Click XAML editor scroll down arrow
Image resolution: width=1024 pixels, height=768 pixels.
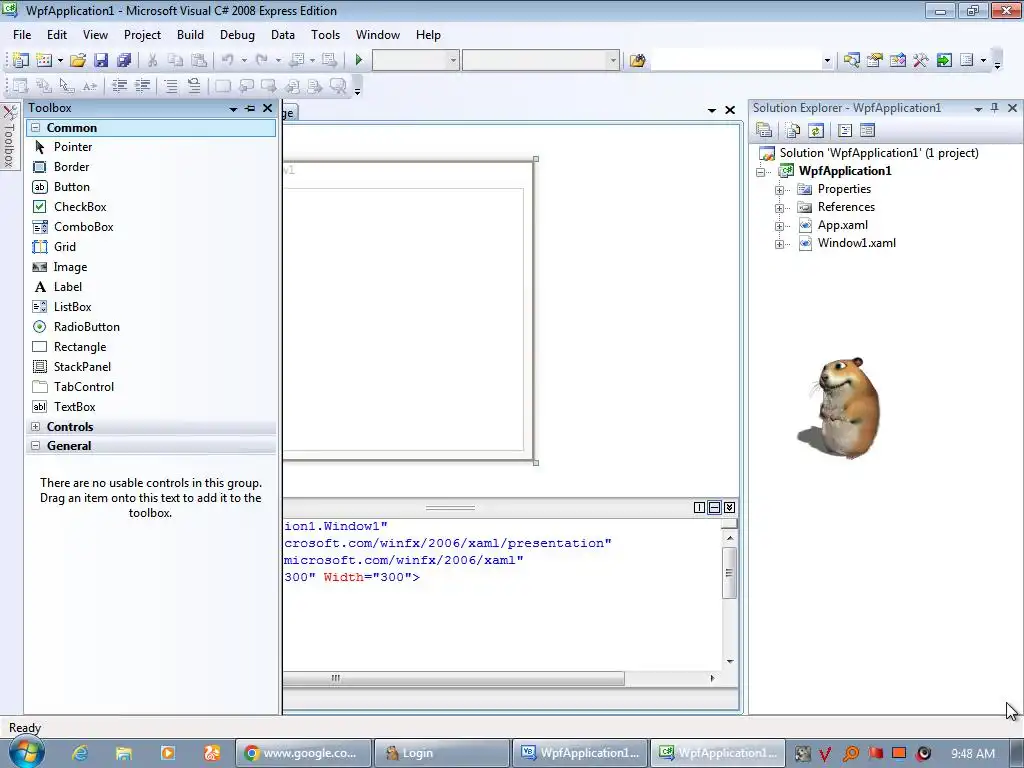point(729,662)
